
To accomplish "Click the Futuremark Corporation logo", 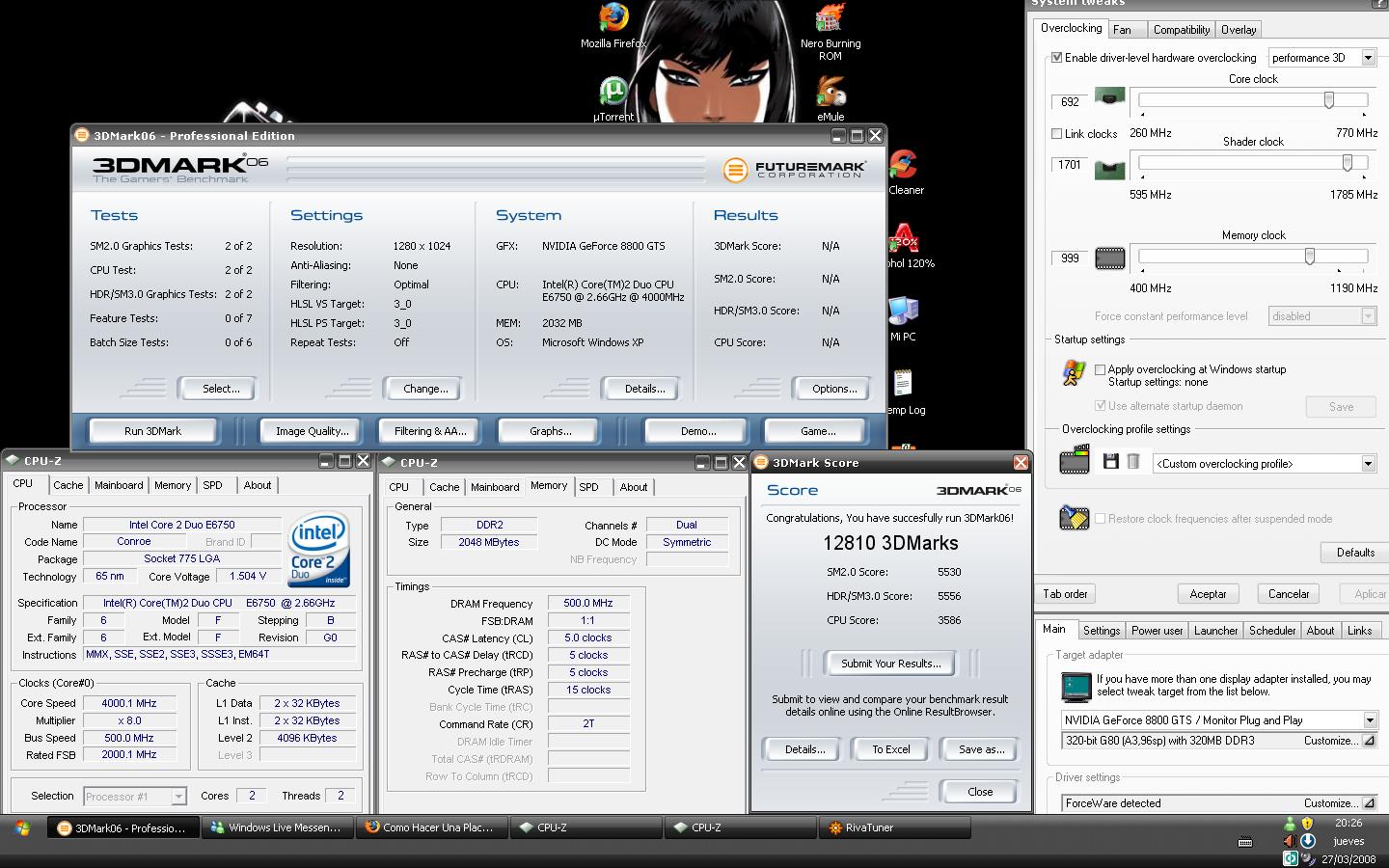I will click(795, 171).
